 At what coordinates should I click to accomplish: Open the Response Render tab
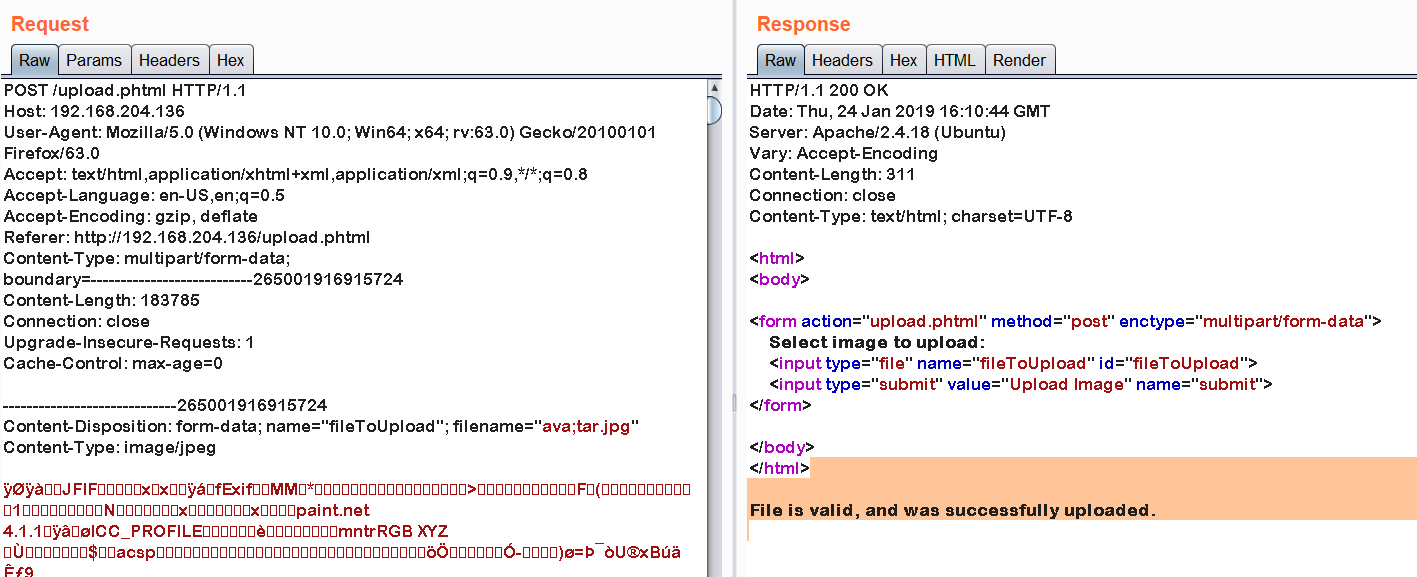pos(1020,60)
